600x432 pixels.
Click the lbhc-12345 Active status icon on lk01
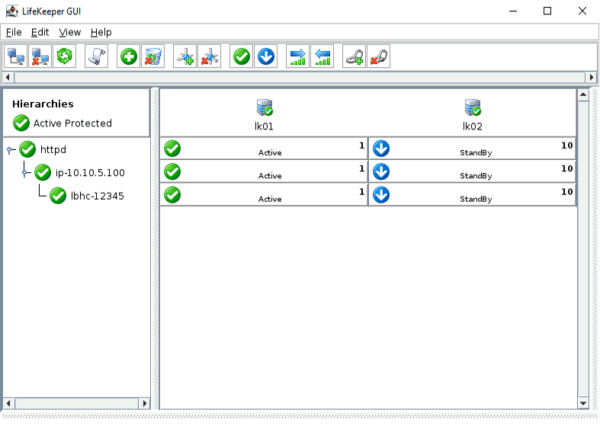pyautogui.click(x=172, y=195)
